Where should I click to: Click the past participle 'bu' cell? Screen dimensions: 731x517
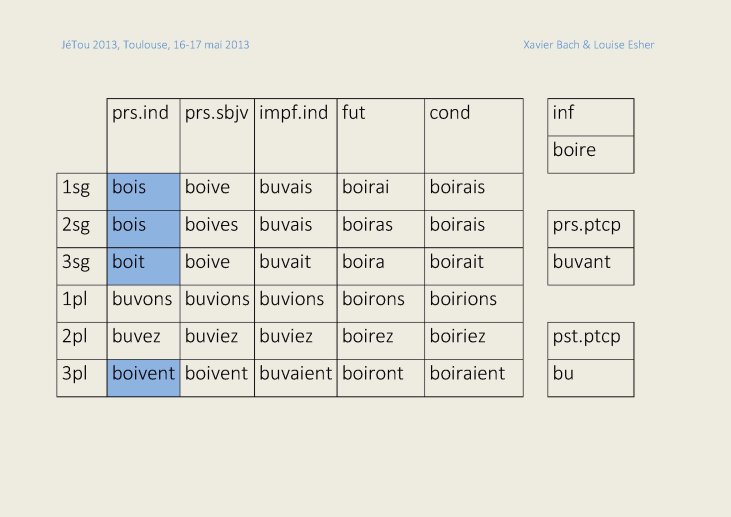point(591,378)
